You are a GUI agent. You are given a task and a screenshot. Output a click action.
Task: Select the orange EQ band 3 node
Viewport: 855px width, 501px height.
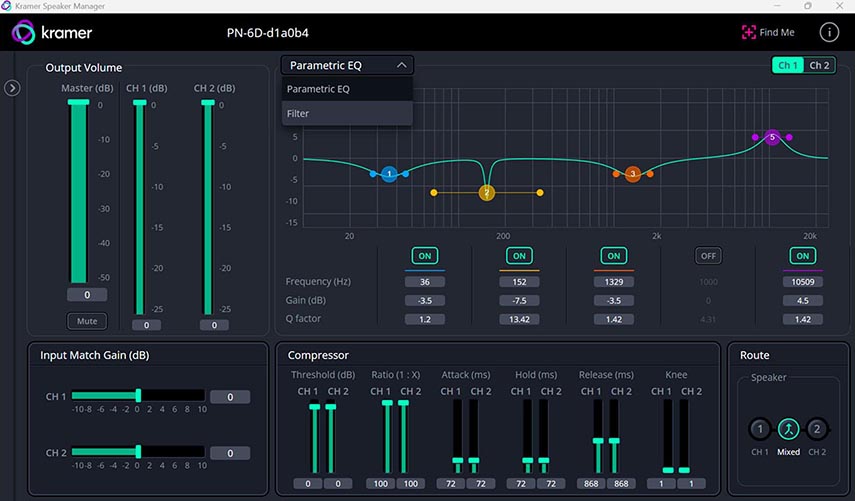[632, 174]
